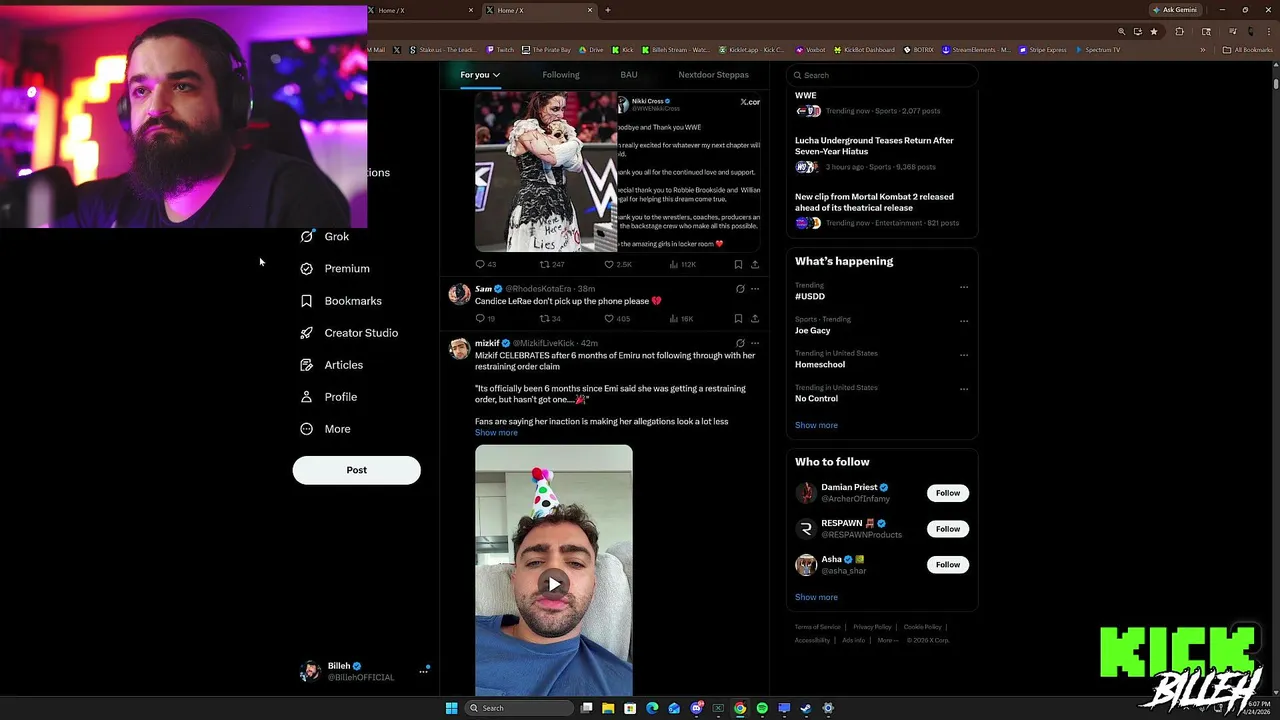
Task: Switch to the BAU tab
Action: click(x=629, y=75)
